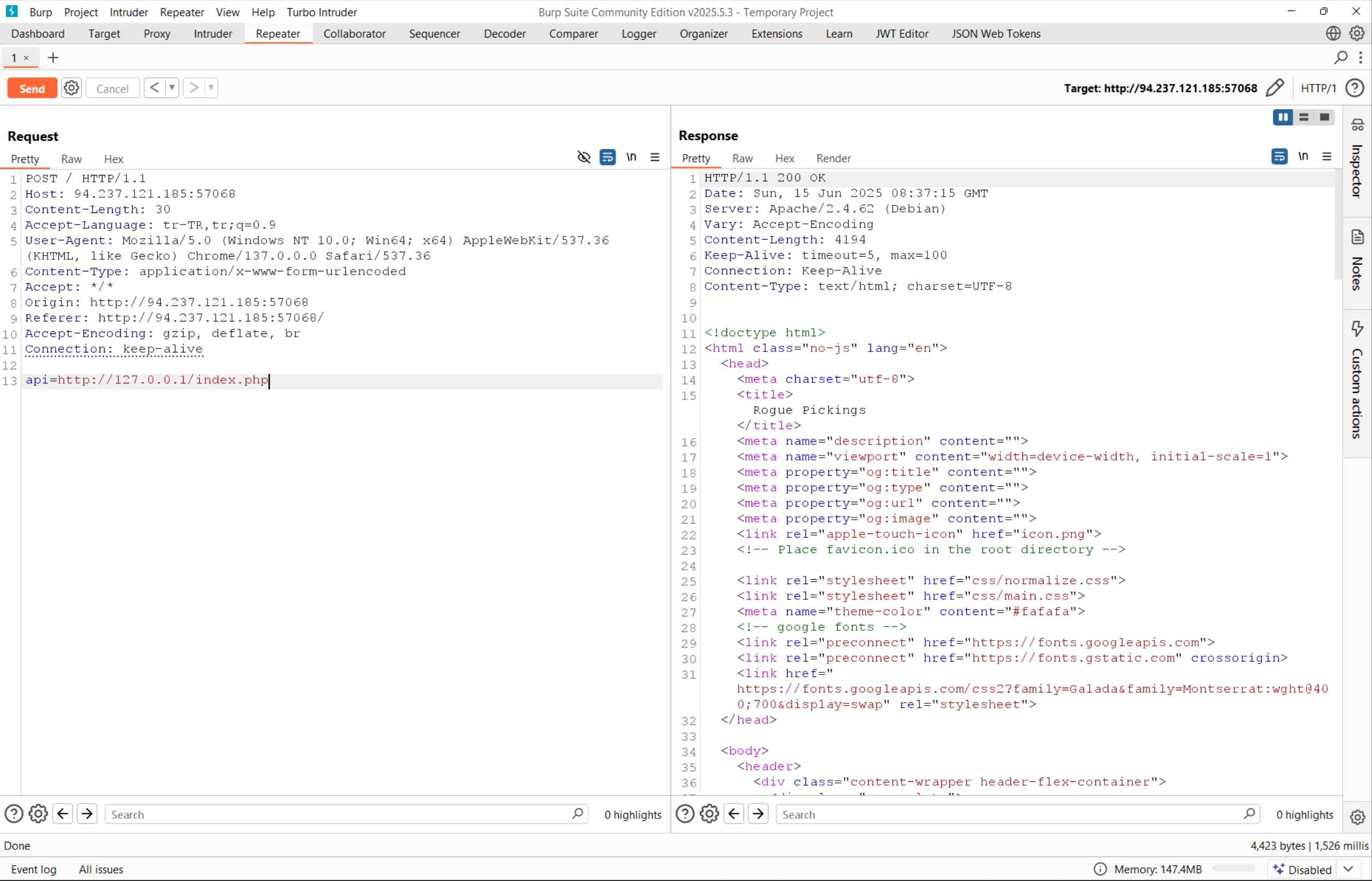Open the View menu
1372x881 pixels.
coord(227,12)
